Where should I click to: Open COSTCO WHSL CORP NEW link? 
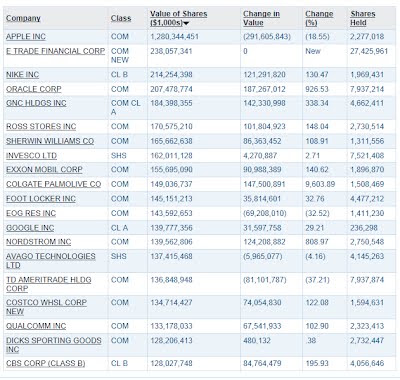click(x=46, y=307)
